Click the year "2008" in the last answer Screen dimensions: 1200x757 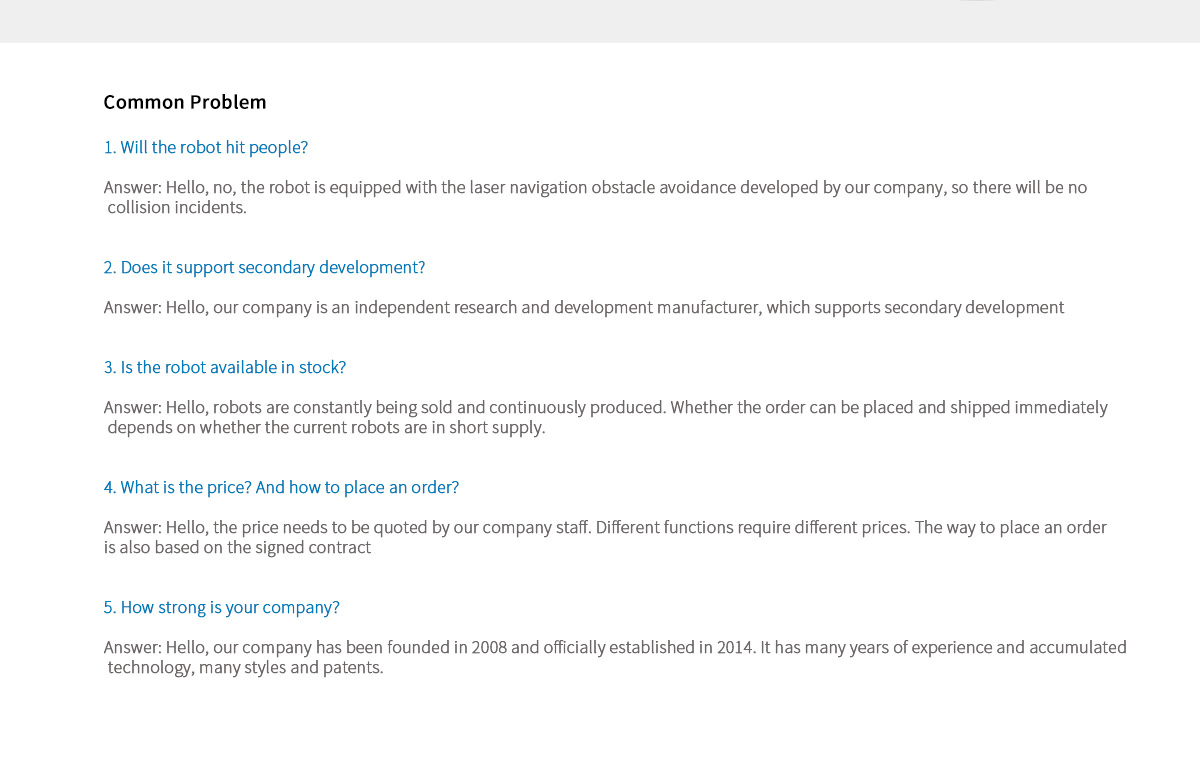click(489, 648)
